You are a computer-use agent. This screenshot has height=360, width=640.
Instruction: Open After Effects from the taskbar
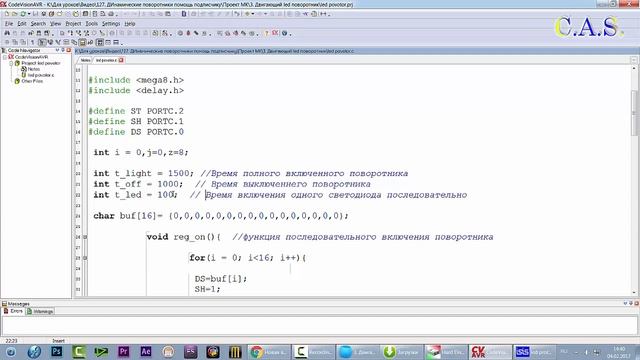pyautogui.click(x=146, y=351)
